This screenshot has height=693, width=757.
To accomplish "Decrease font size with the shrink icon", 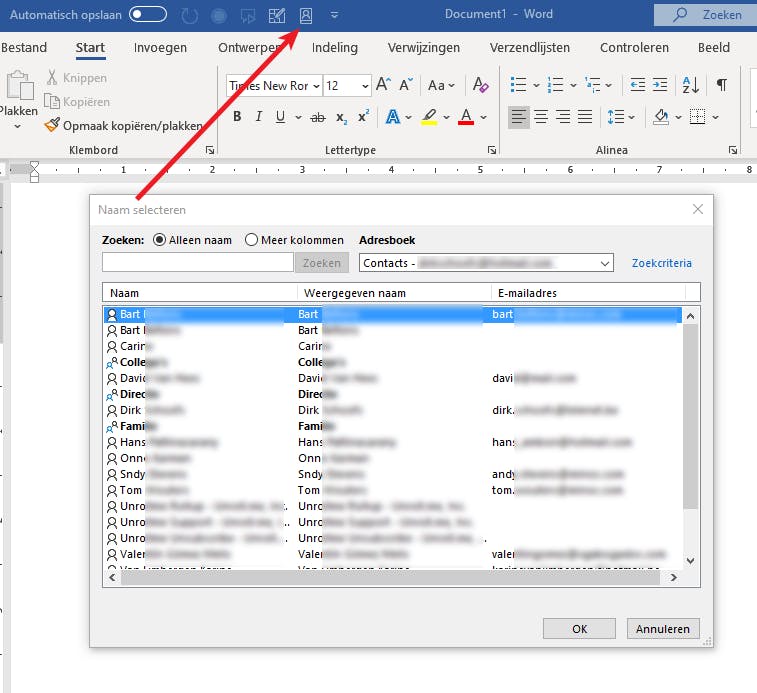I will click(406, 85).
